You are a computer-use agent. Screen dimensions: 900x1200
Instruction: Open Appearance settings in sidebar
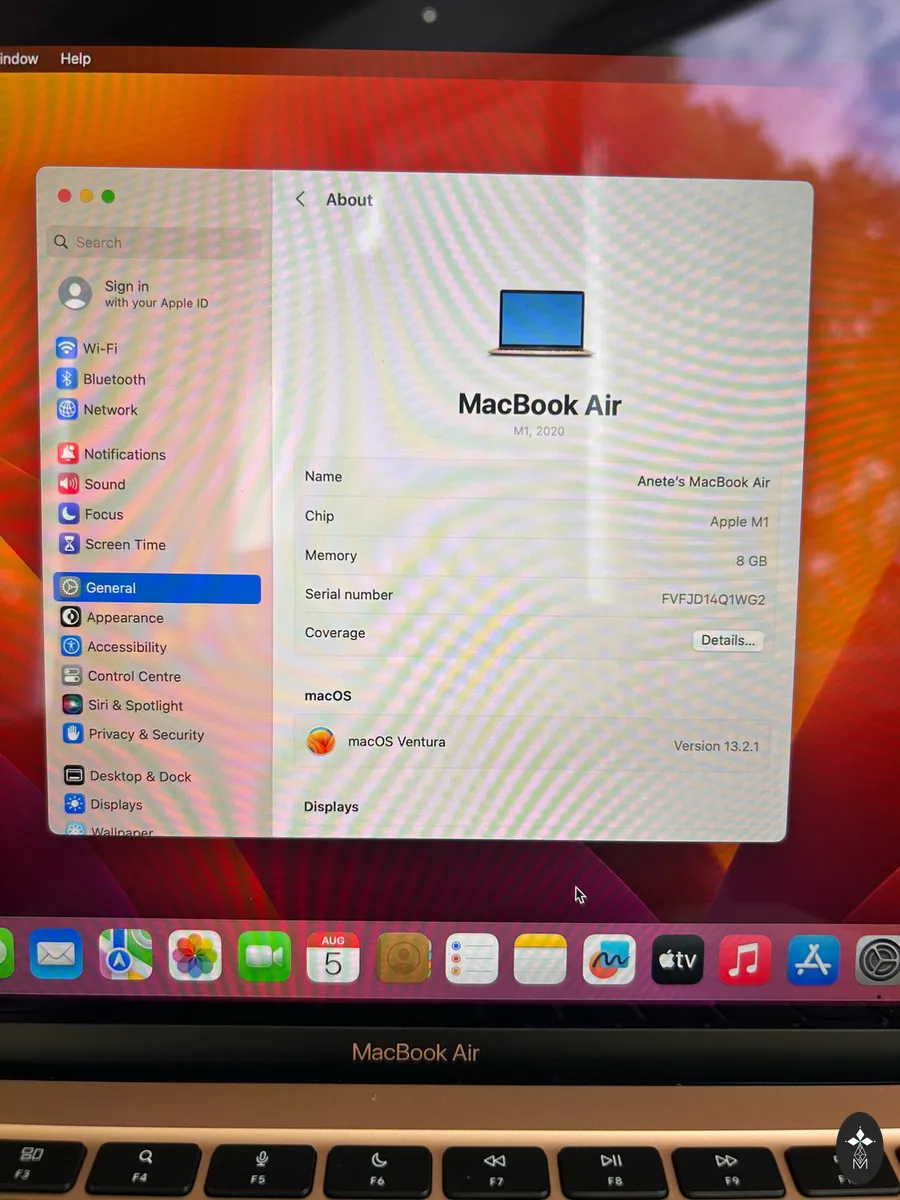point(111,618)
